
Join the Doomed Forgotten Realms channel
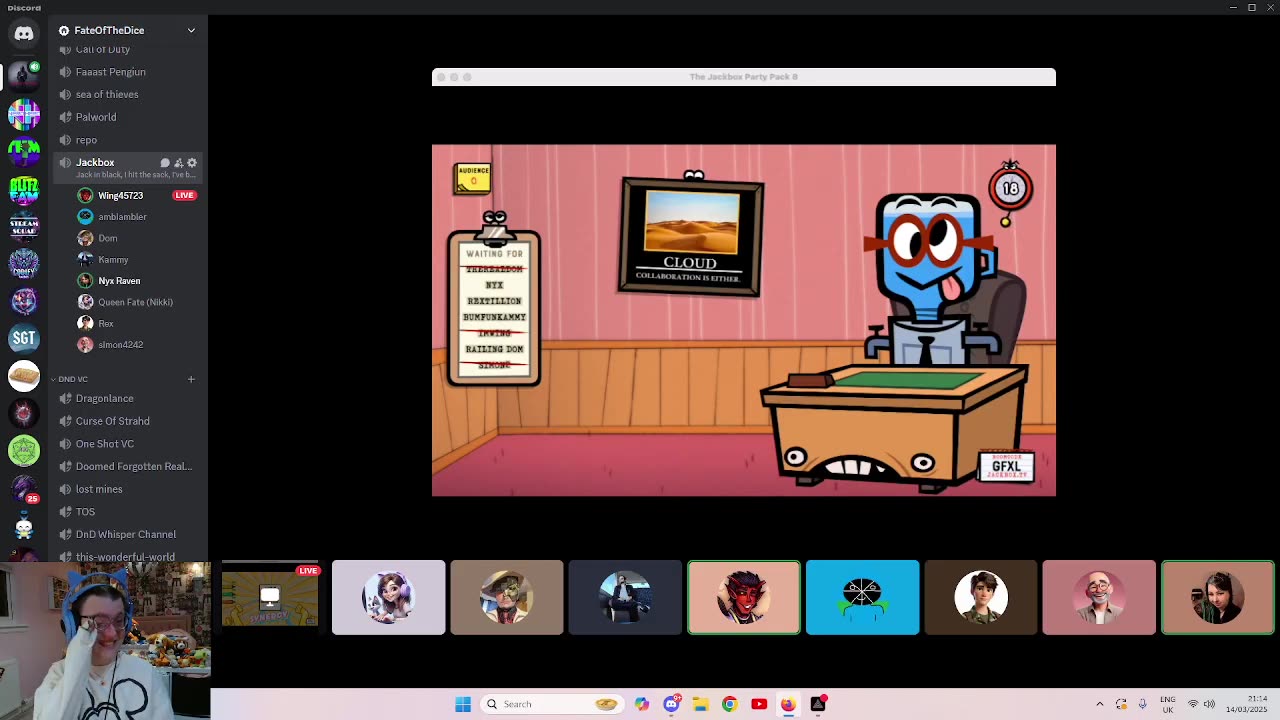(128, 466)
